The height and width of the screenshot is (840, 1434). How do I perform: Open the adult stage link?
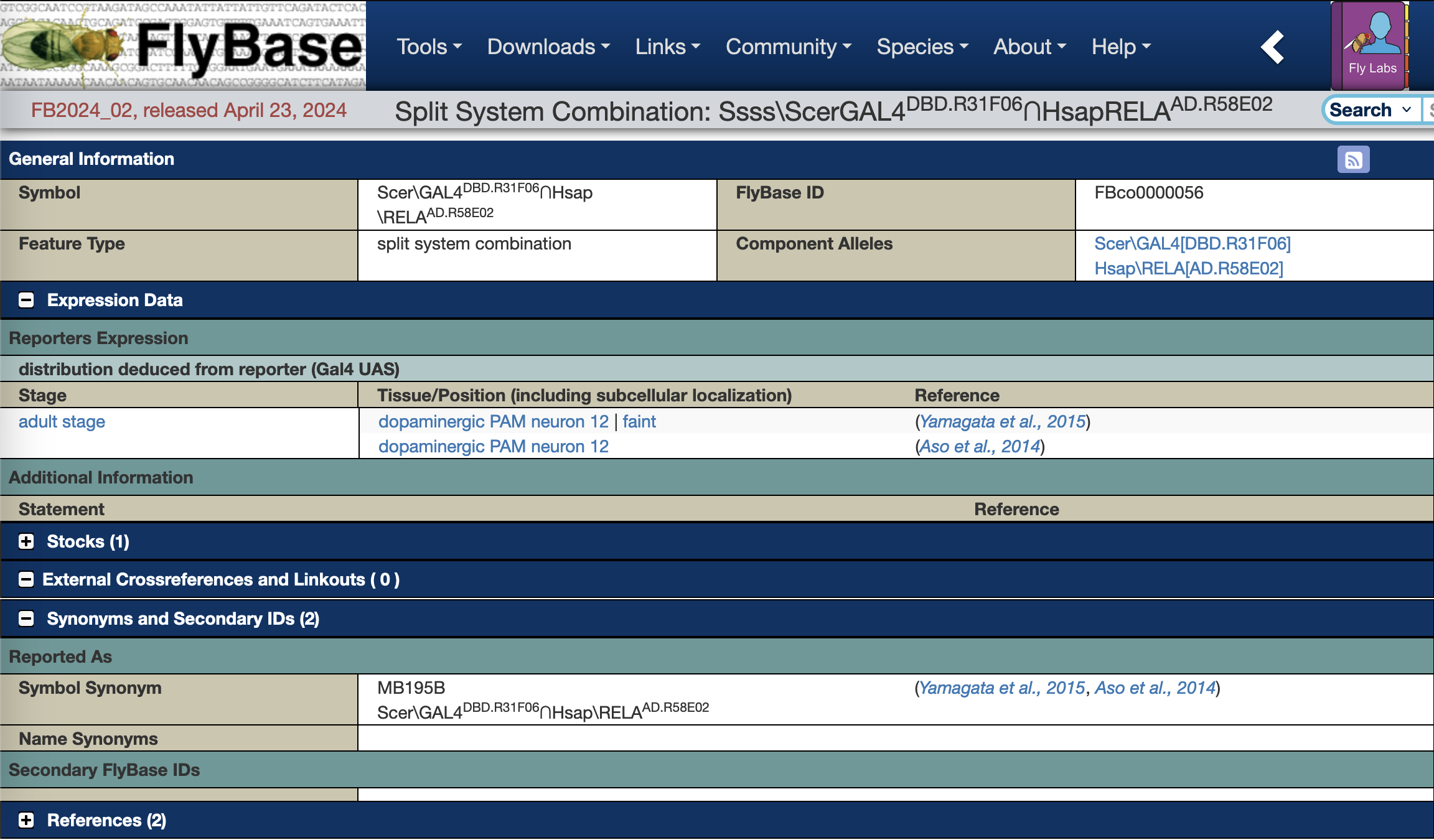coord(62,421)
